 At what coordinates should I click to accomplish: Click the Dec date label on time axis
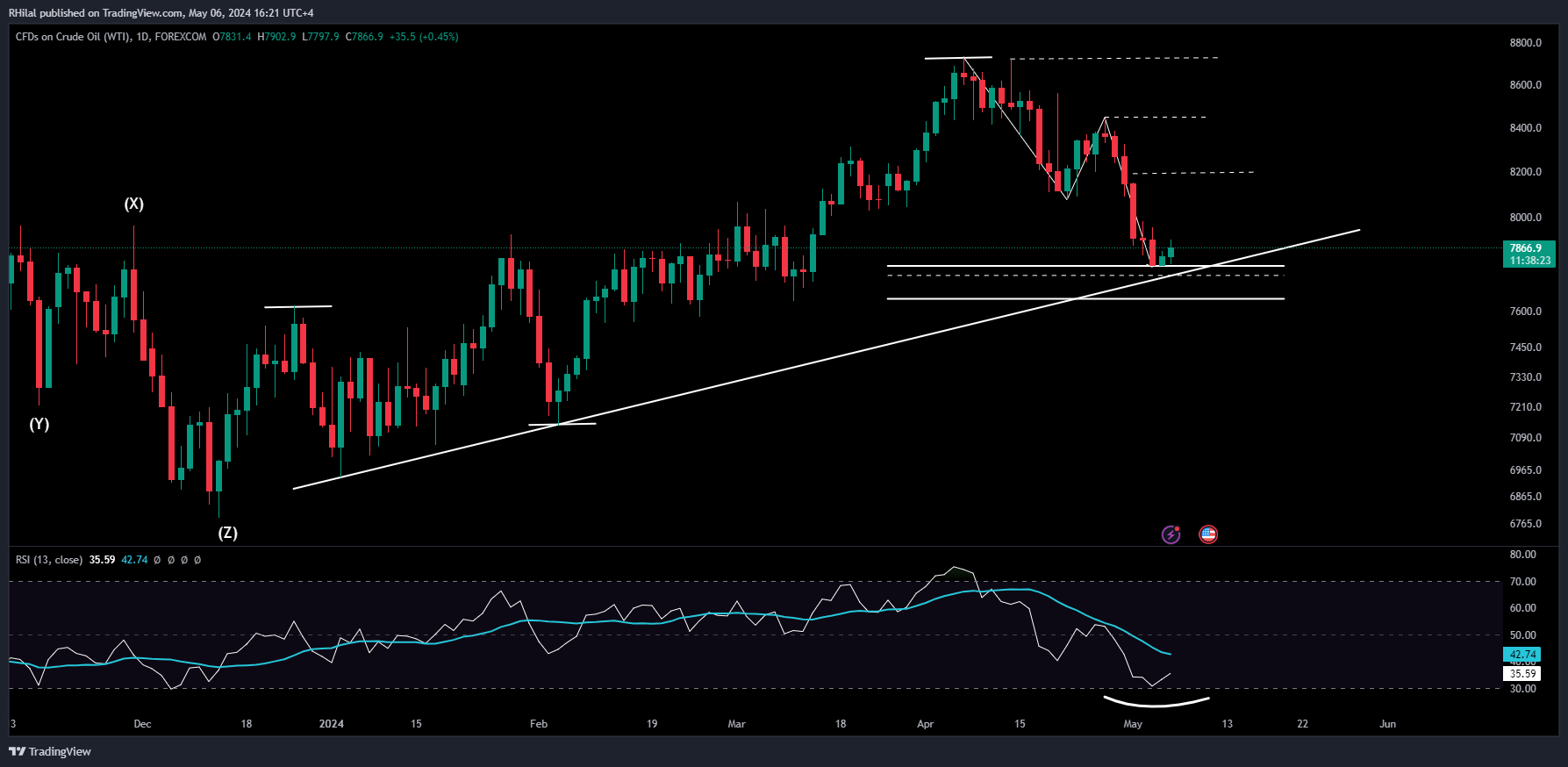tap(142, 724)
